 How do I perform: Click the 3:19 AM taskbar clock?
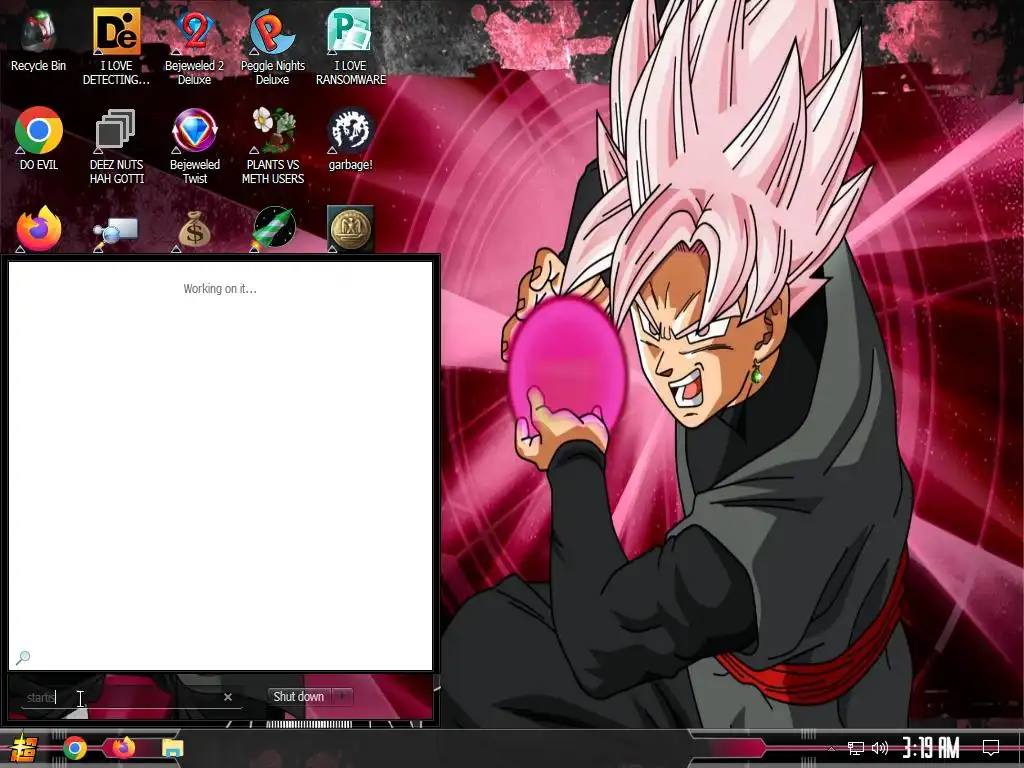(x=931, y=748)
